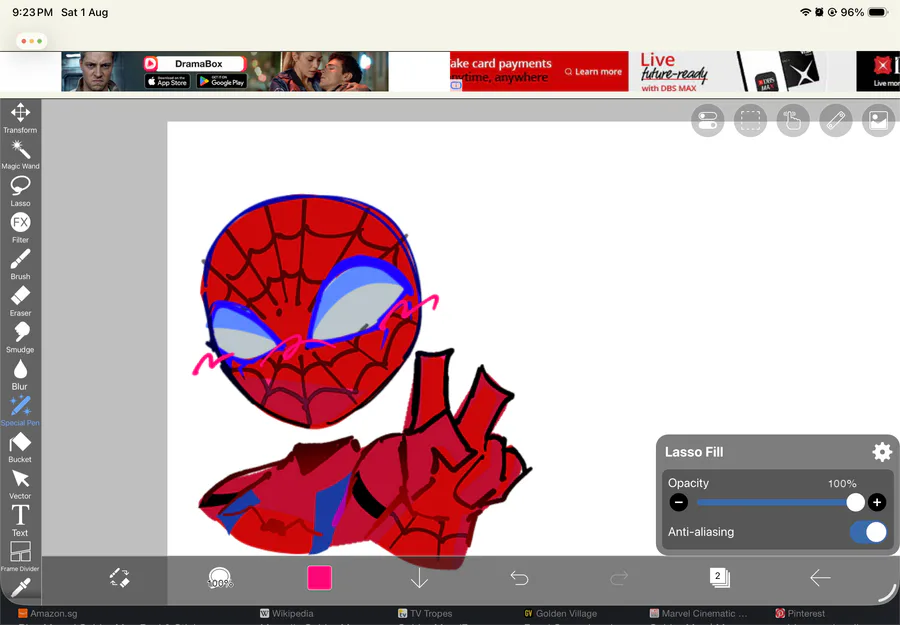
Task: Open the finger touch settings icon
Action: (793, 121)
